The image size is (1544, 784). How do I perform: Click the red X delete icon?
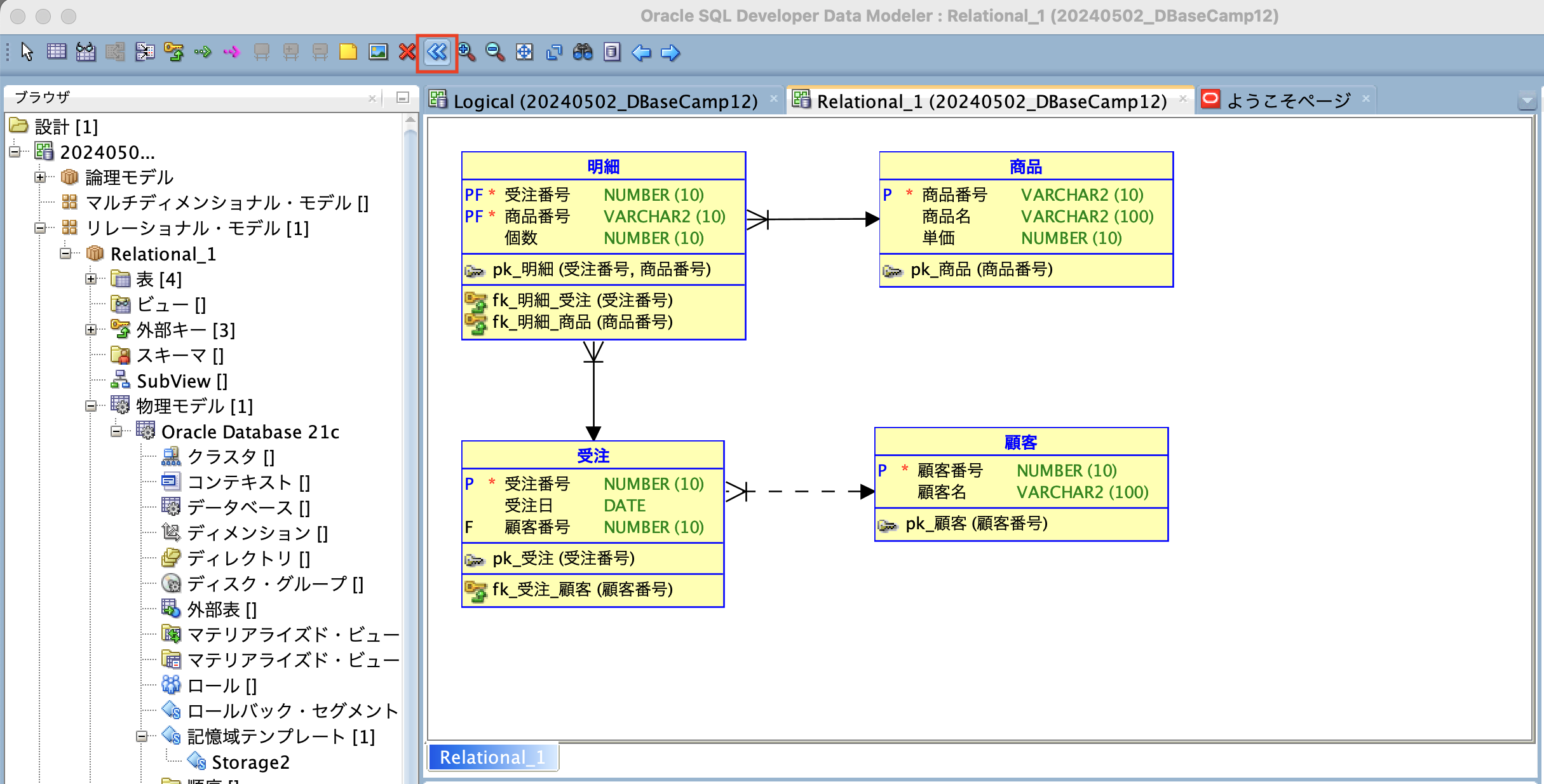coord(407,53)
